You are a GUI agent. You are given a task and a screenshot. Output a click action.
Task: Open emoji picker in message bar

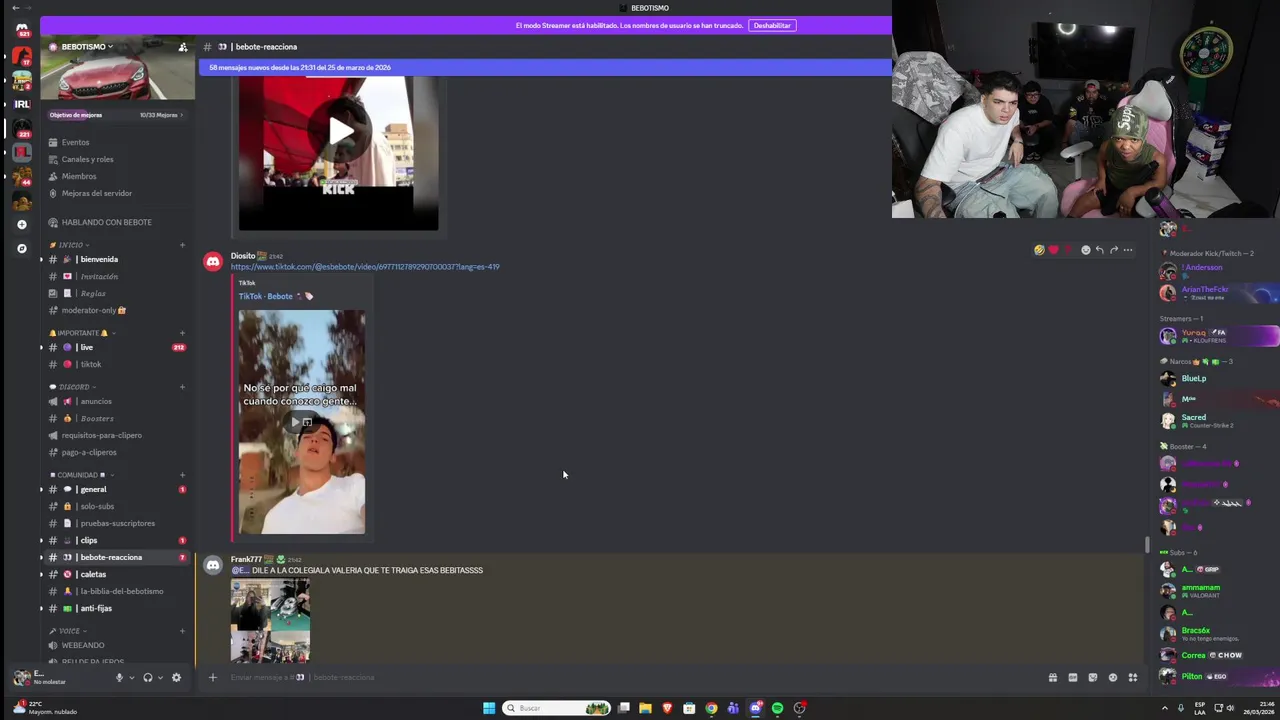pyautogui.click(x=1112, y=677)
